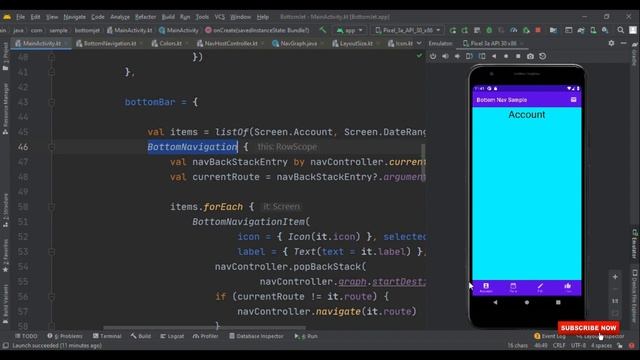Open the TODO tool window
Image resolution: width=640 pixels, height=360 pixels.
[26, 336]
